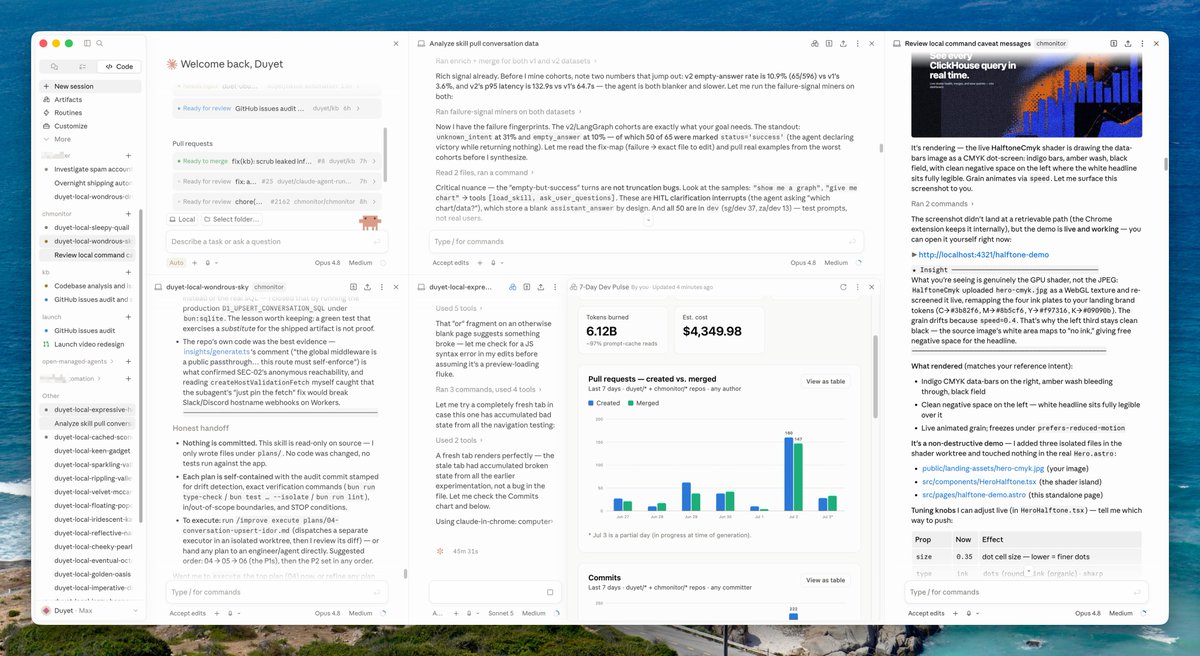Click the panel icon in Analyze skill pane header
The image size is (1200, 656).
point(831,44)
